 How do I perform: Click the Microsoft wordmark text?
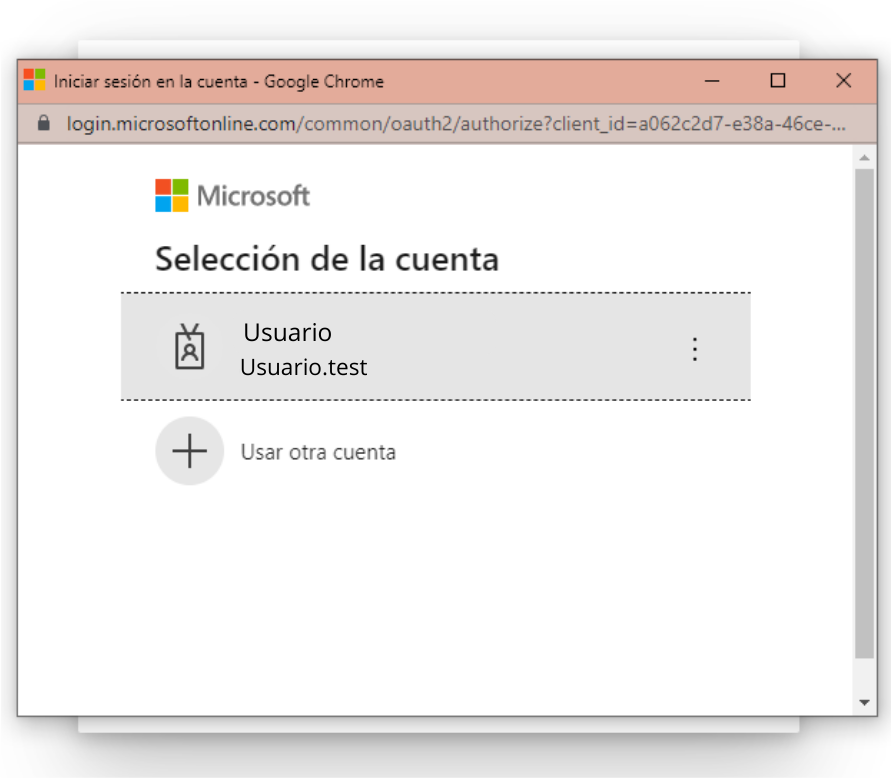tap(253, 196)
